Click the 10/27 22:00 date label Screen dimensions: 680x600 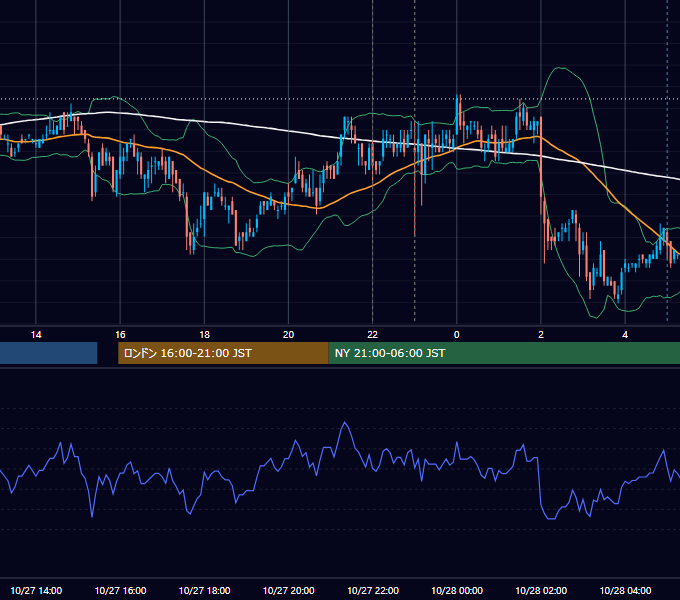click(373, 591)
